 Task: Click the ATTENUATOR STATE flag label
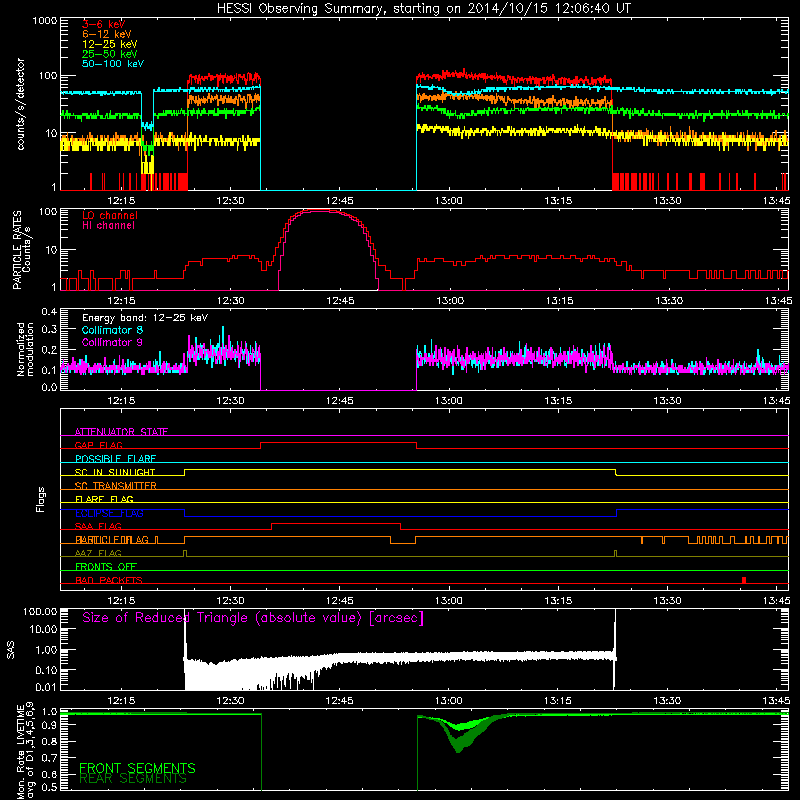[x=121, y=432]
